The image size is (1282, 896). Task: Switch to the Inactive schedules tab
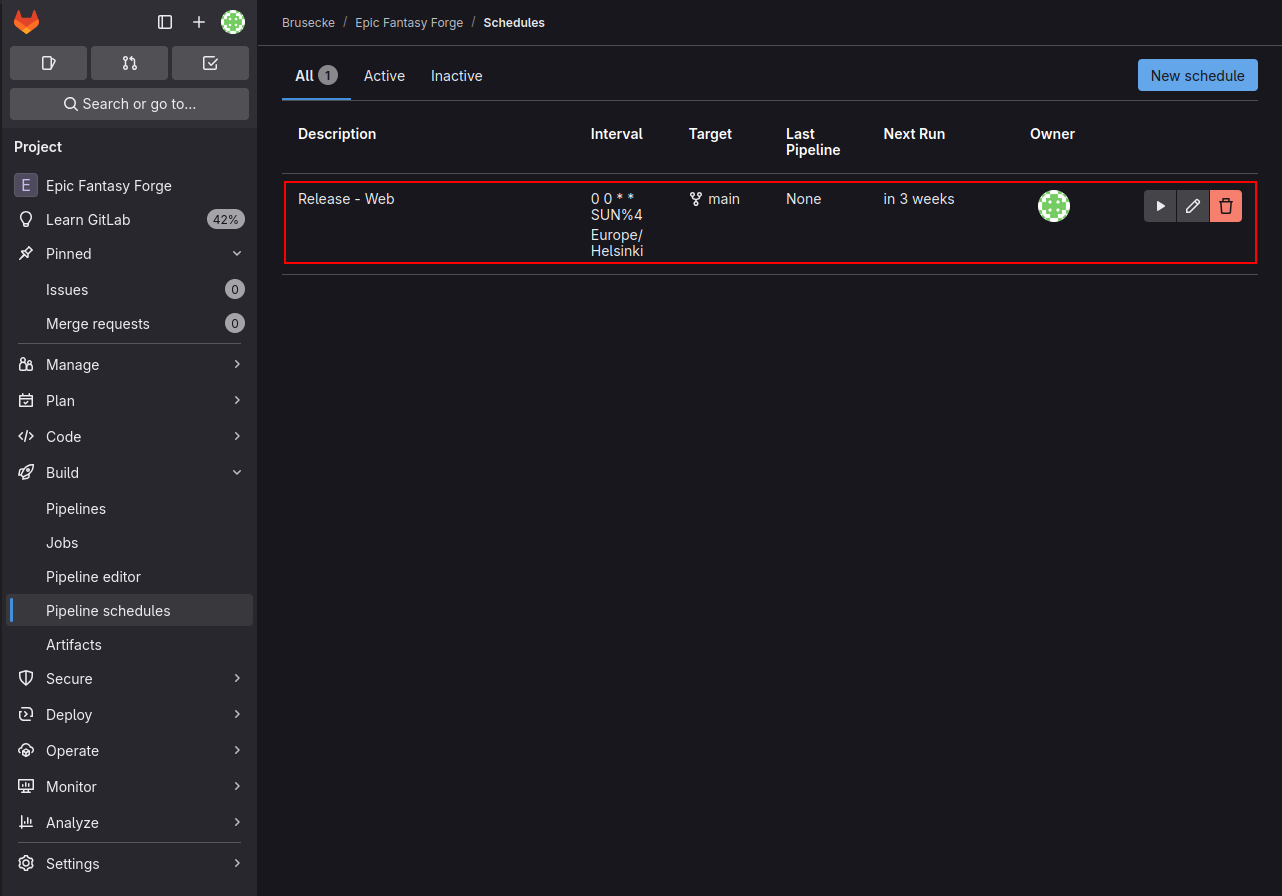tap(457, 76)
